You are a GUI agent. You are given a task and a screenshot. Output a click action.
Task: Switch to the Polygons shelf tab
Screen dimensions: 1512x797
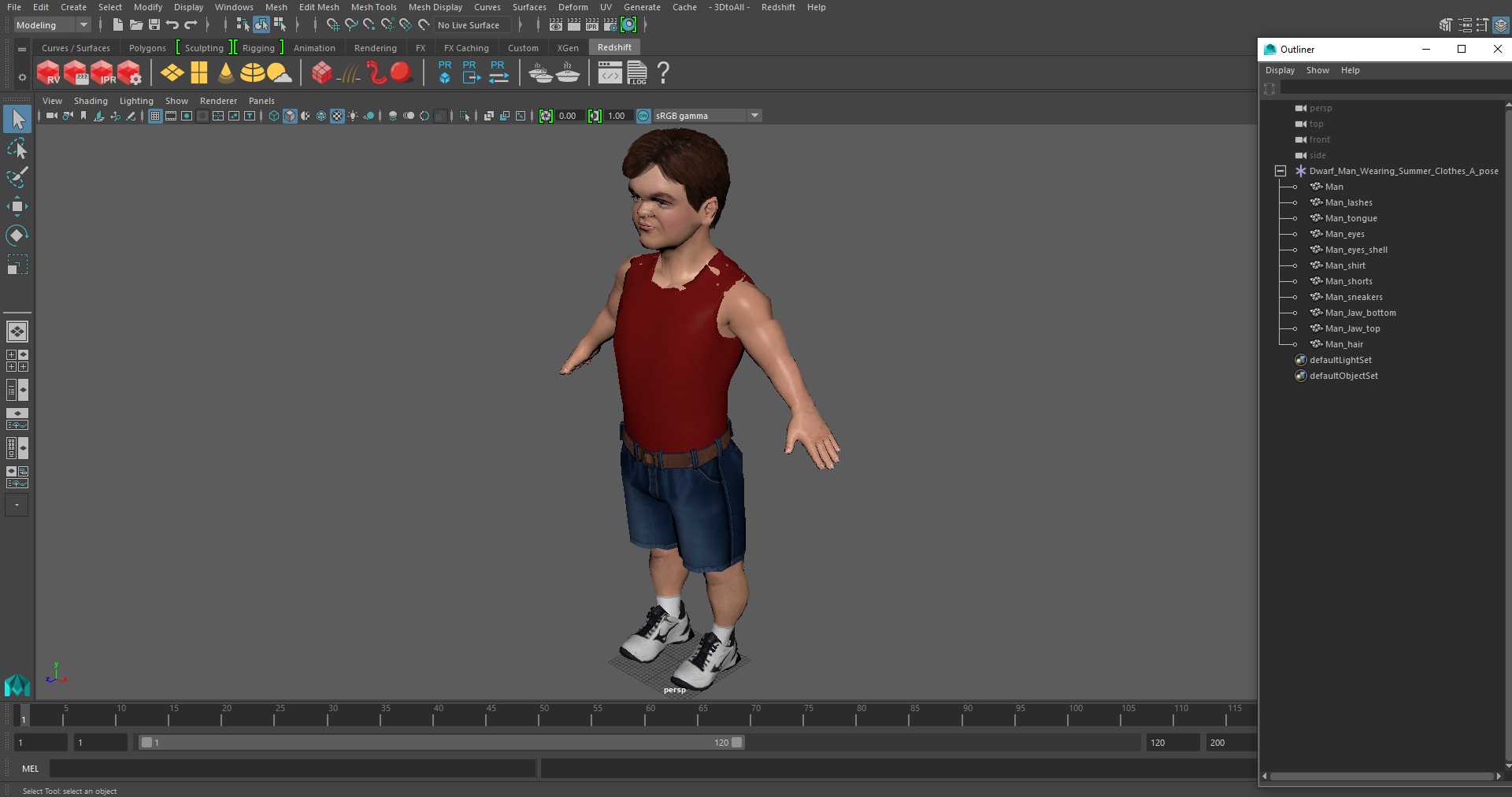click(x=147, y=48)
